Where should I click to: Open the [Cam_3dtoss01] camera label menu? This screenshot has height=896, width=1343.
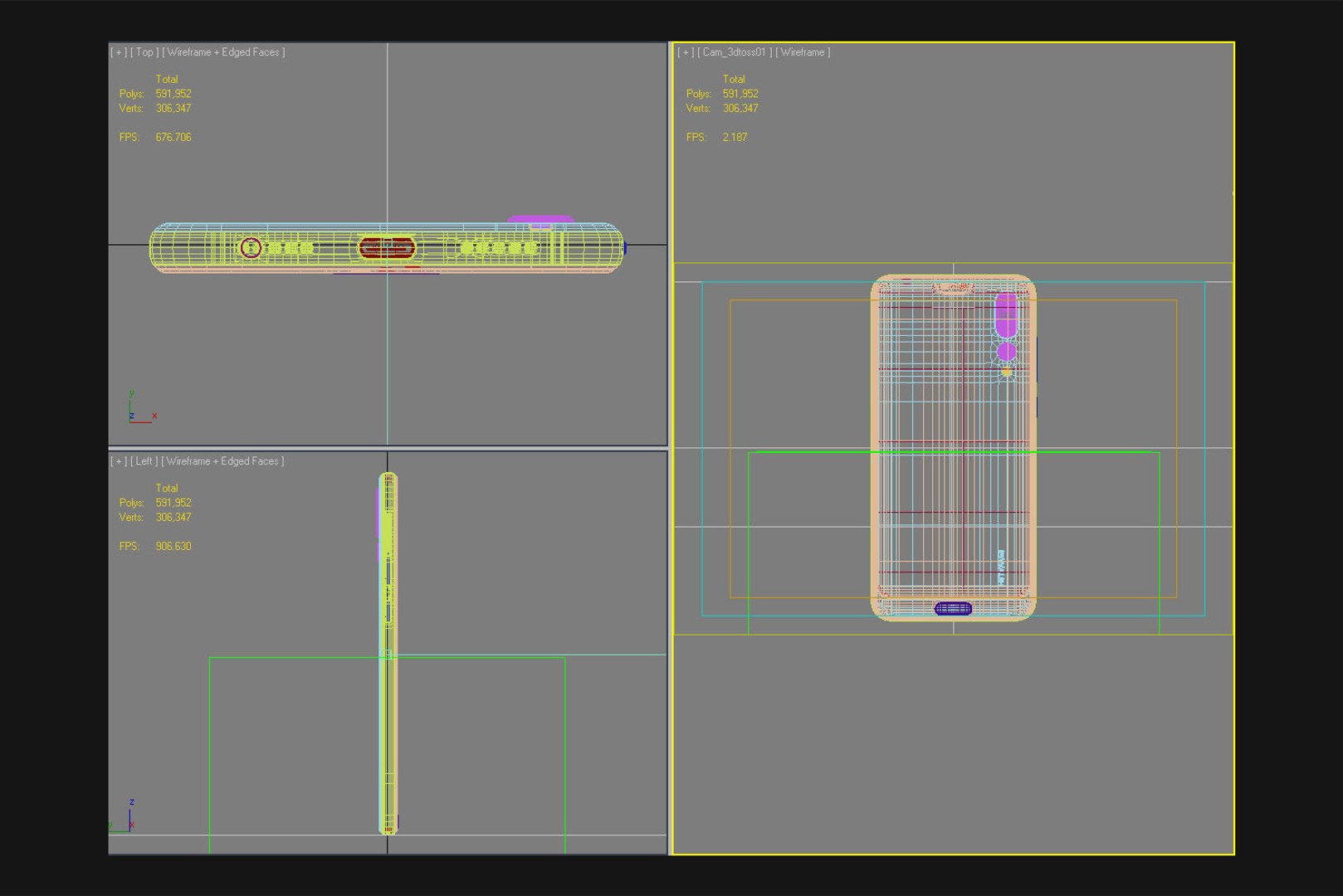[x=735, y=52]
